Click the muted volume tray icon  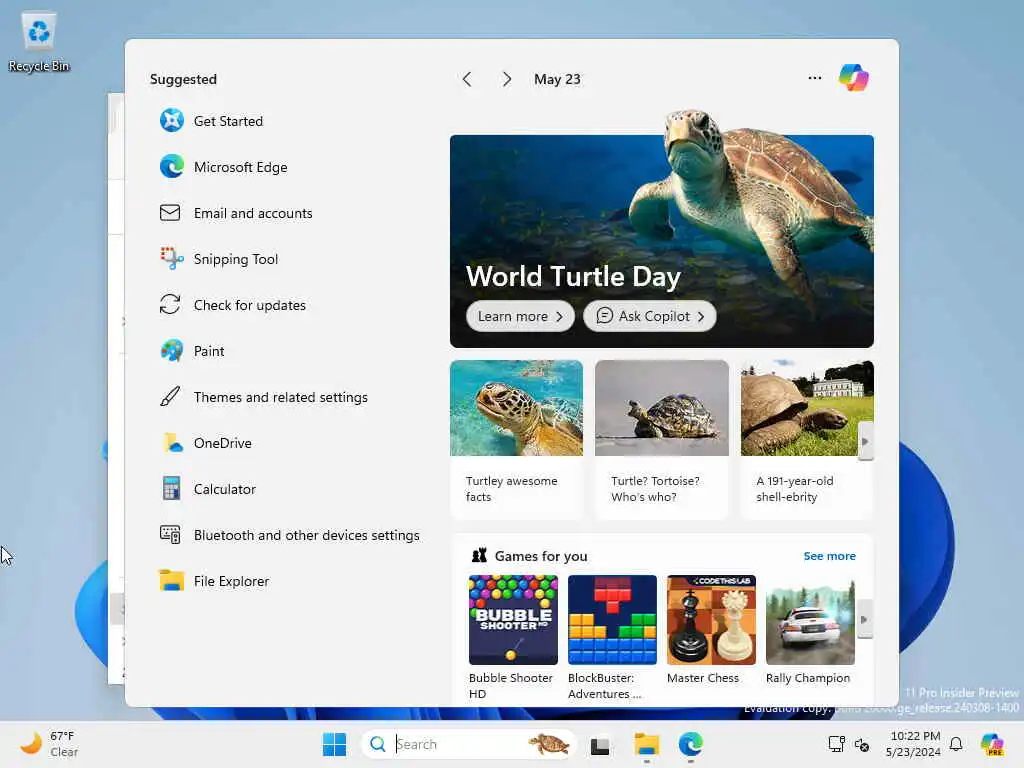(x=862, y=744)
